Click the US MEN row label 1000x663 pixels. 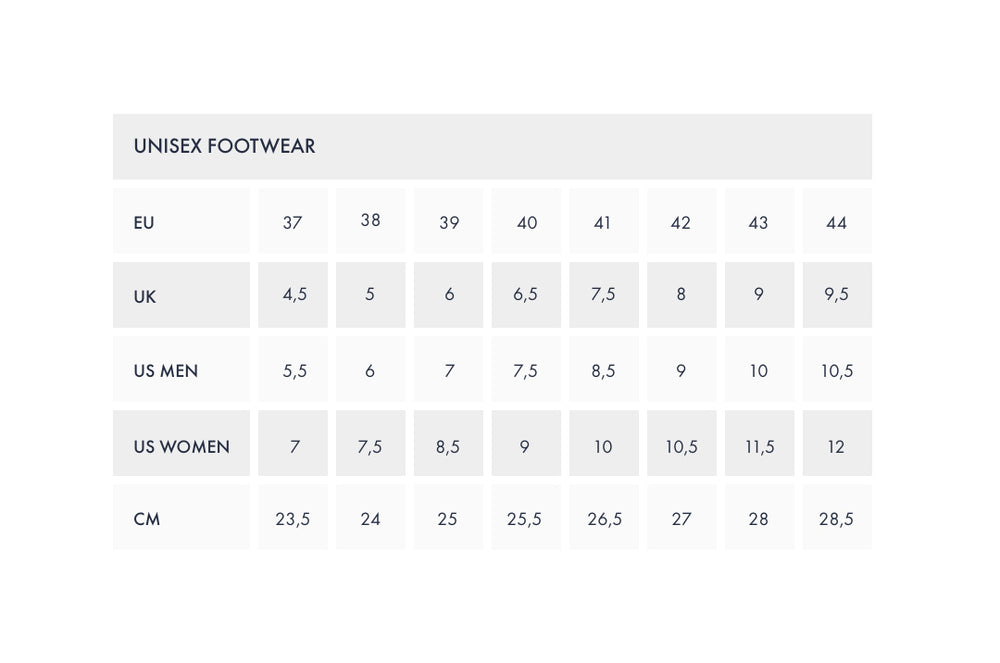point(166,371)
